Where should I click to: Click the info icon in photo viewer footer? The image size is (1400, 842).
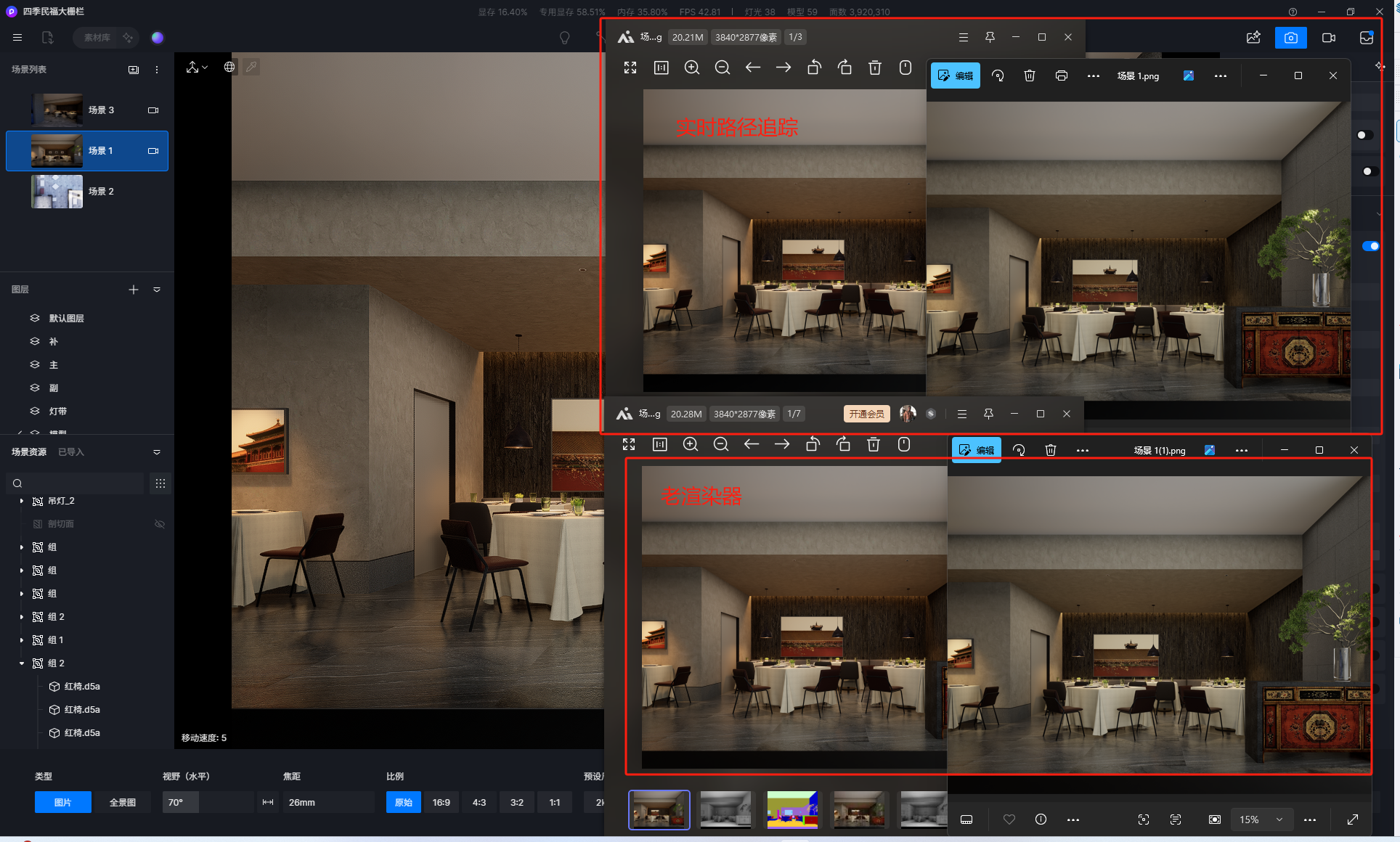pos(1041,819)
